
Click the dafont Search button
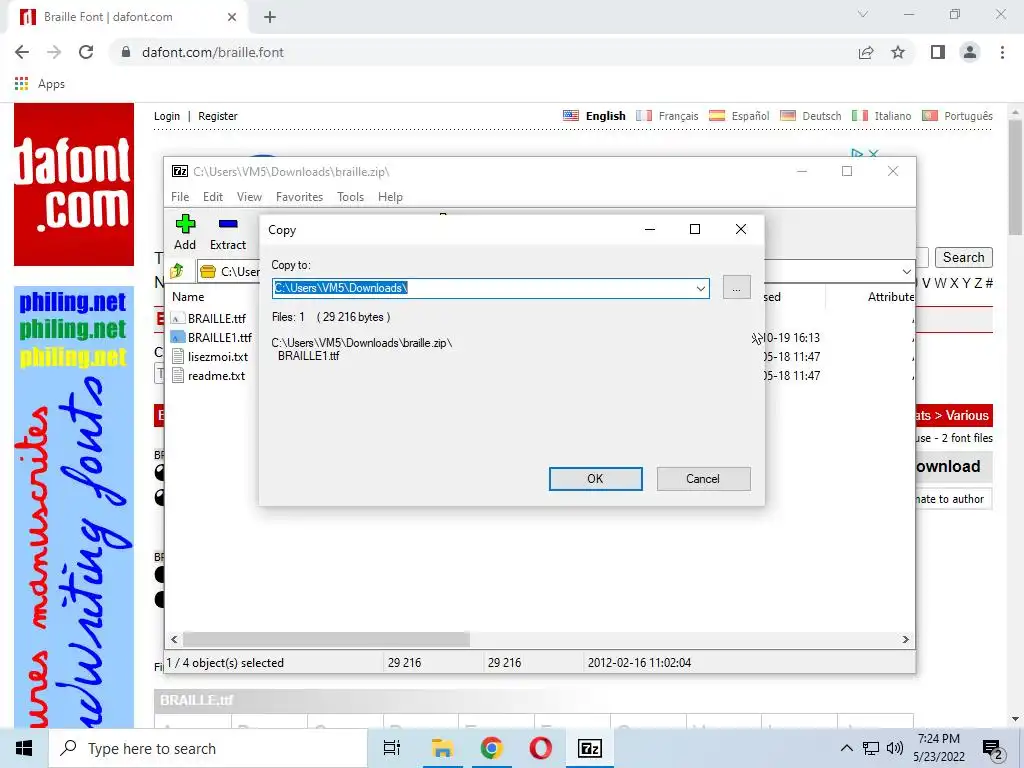(963, 257)
